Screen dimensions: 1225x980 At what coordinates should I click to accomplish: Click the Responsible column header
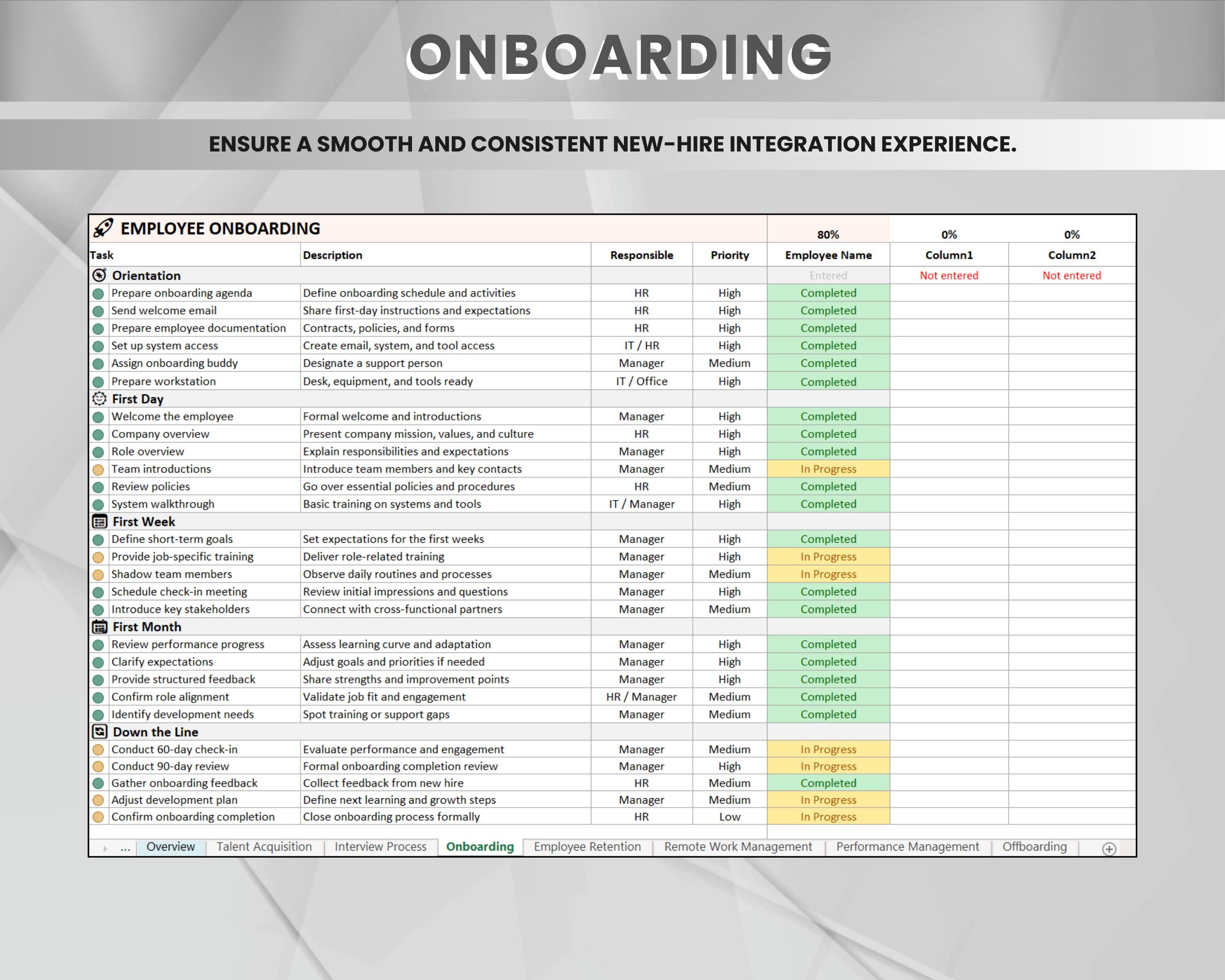click(641, 255)
